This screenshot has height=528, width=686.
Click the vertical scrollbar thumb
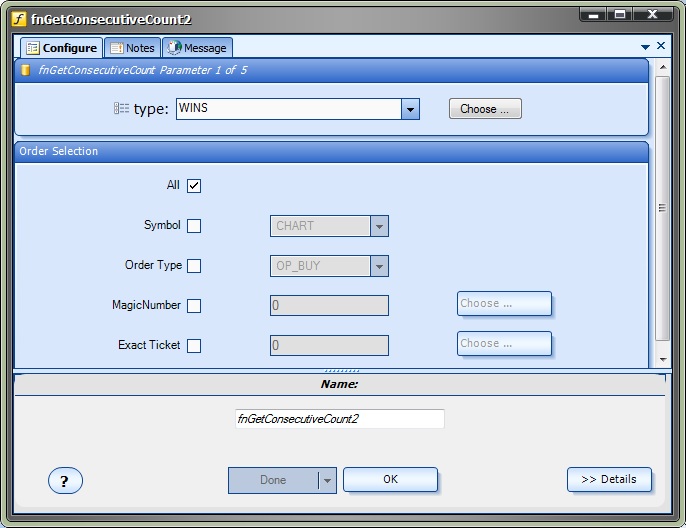(663, 208)
